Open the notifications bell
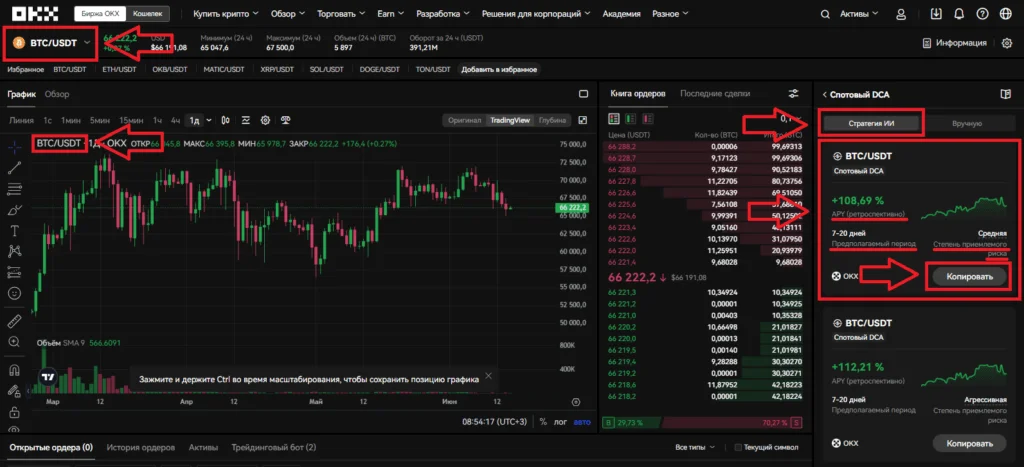1024x467 pixels. (x=959, y=14)
